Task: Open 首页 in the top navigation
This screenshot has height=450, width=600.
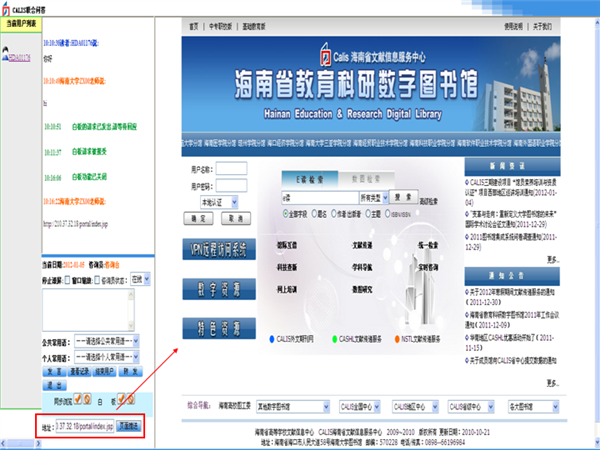Action: pos(194,26)
